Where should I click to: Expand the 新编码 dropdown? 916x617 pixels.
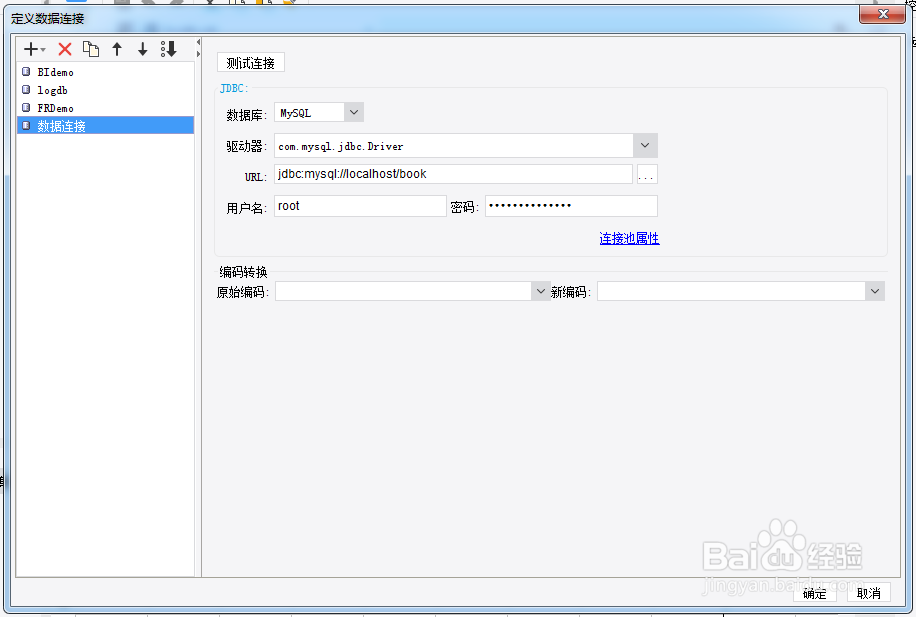coord(875,291)
